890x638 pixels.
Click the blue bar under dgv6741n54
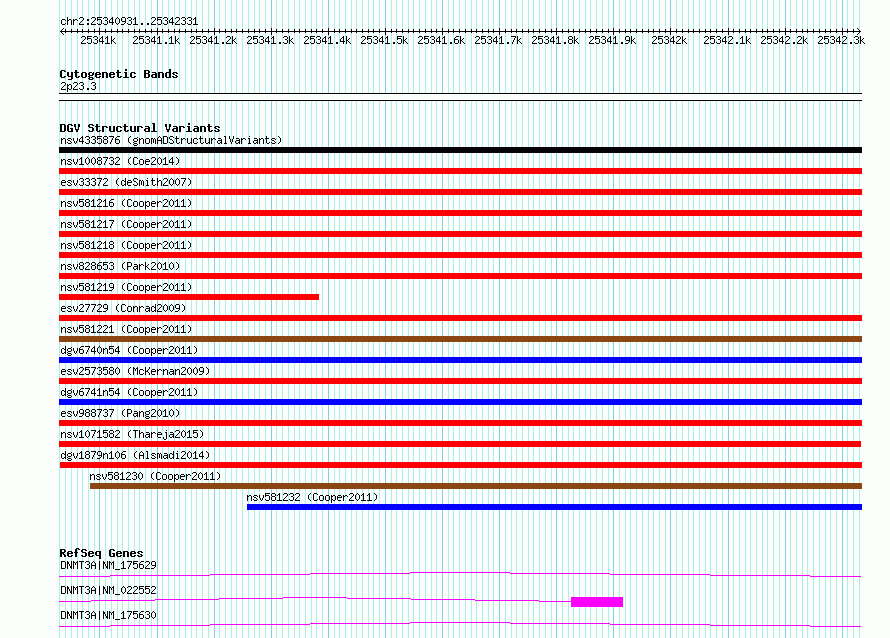click(x=460, y=402)
